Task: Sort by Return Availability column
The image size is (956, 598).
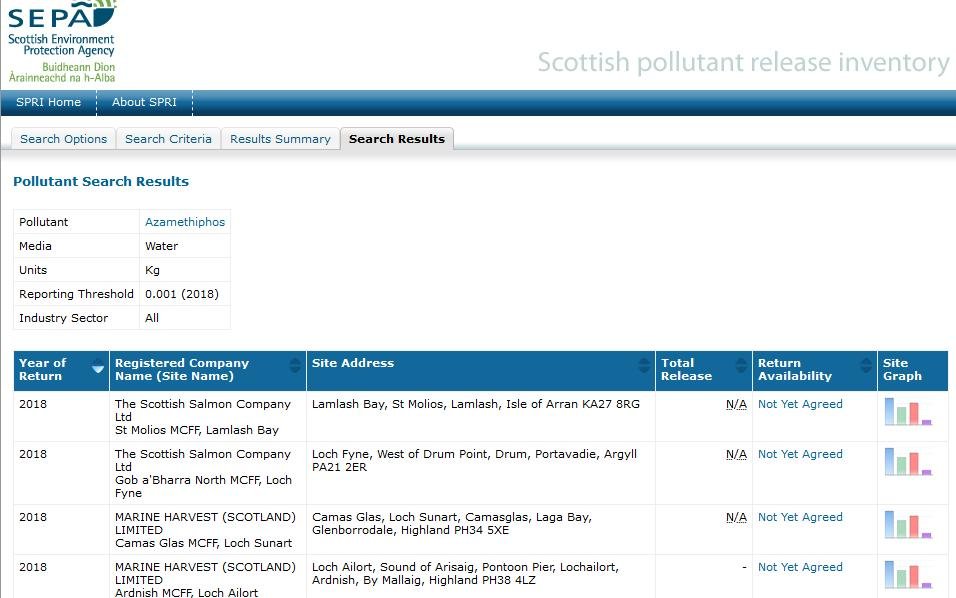Action: click(862, 369)
